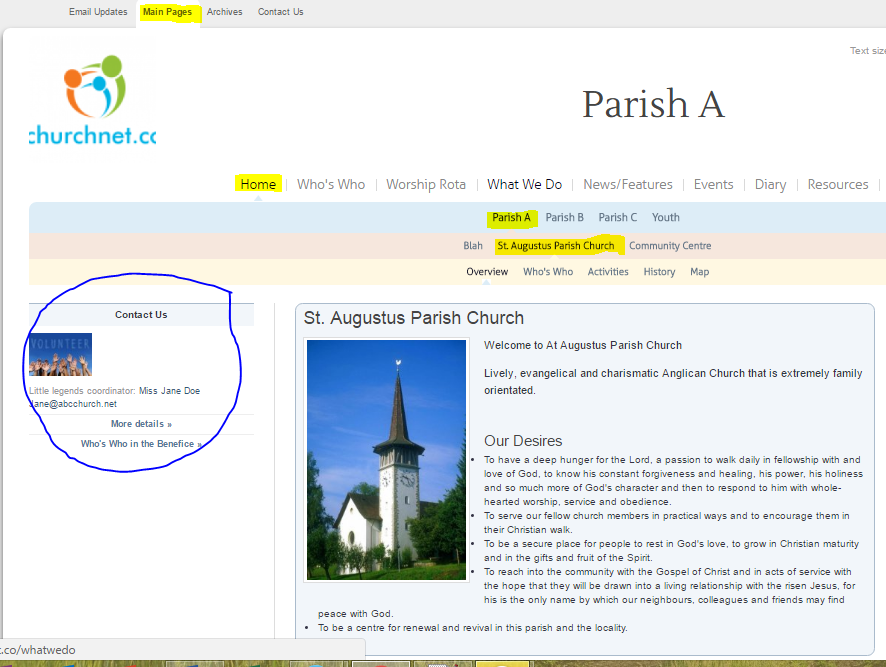Open Contact Us in top bar
This screenshot has height=667, width=886.
tap(280, 12)
